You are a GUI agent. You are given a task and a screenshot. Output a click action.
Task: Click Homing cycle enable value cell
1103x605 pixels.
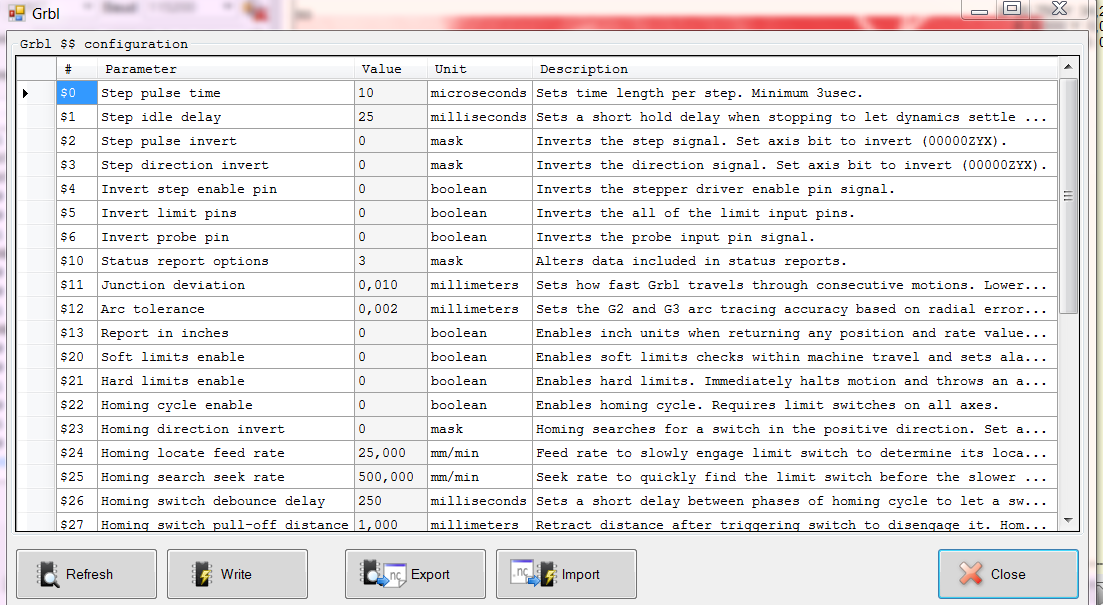(x=391, y=405)
